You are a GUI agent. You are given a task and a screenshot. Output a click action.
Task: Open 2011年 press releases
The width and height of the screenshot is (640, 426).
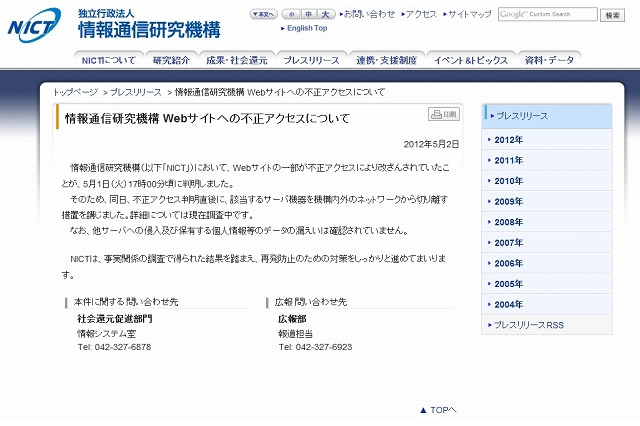(547, 160)
